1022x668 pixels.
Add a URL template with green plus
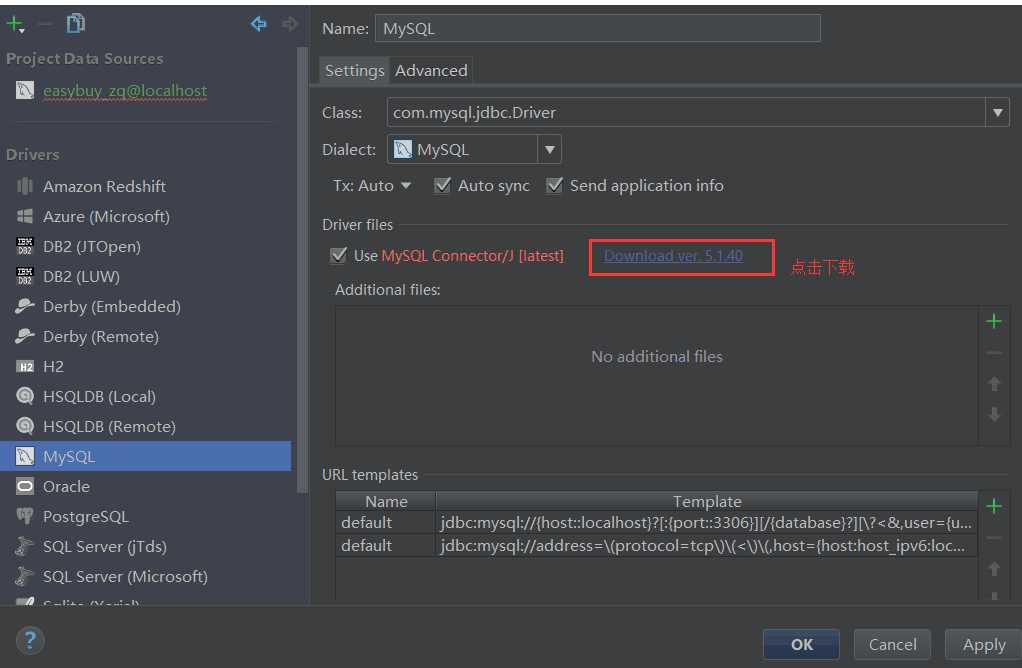993,506
